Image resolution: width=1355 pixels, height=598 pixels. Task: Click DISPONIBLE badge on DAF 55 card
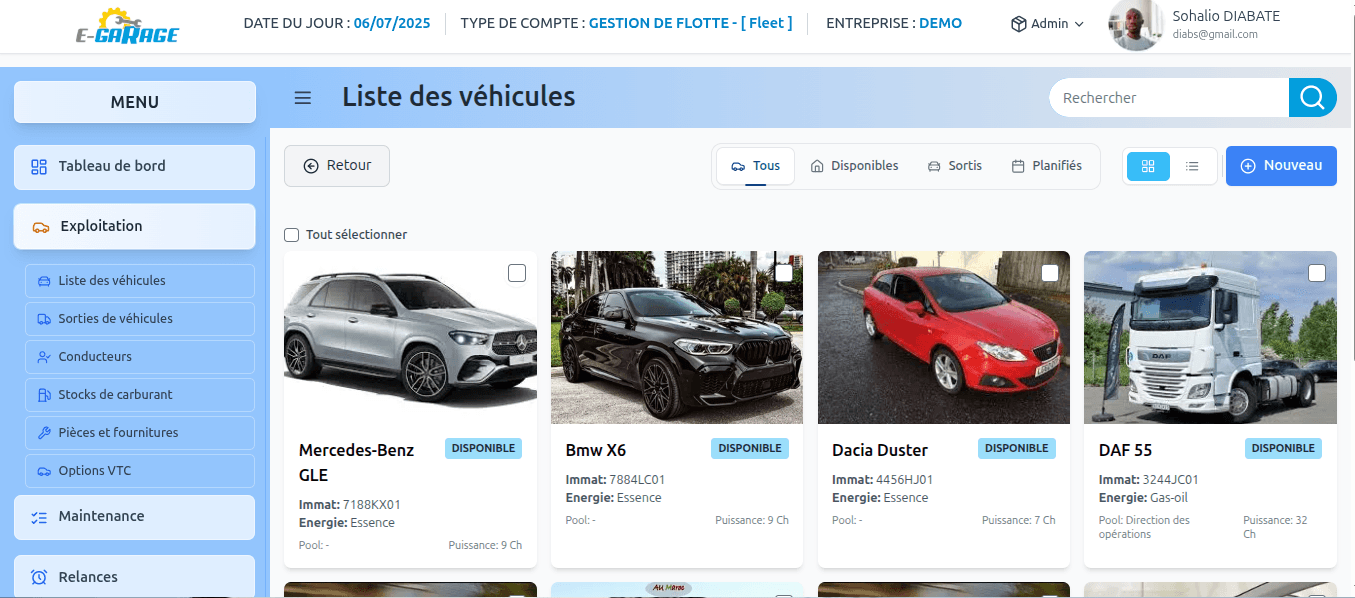tap(1283, 449)
